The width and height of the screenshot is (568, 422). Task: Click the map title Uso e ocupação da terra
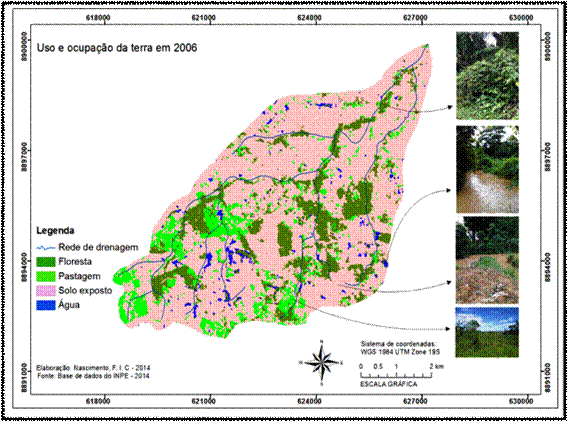point(117,48)
